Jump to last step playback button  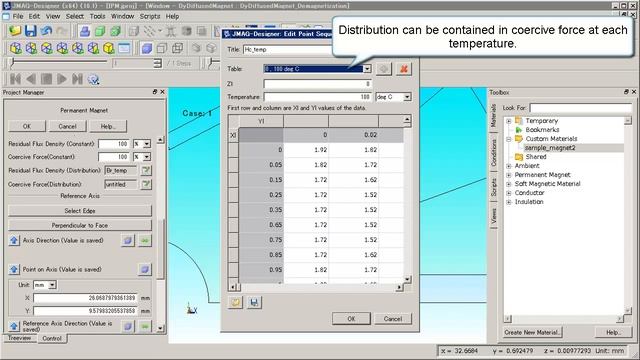click(77, 79)
